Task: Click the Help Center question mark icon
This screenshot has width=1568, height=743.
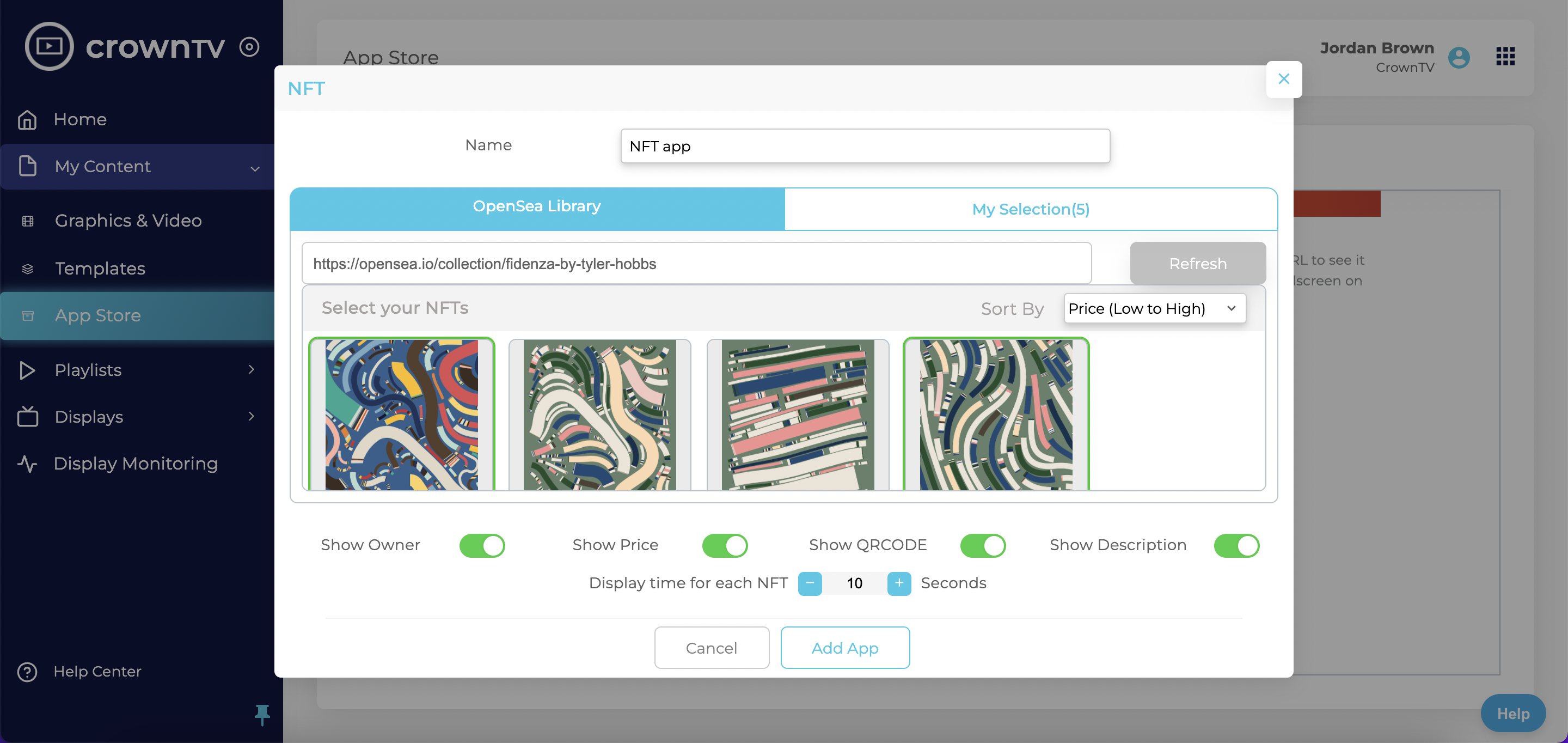Action: tap(27, 672)
